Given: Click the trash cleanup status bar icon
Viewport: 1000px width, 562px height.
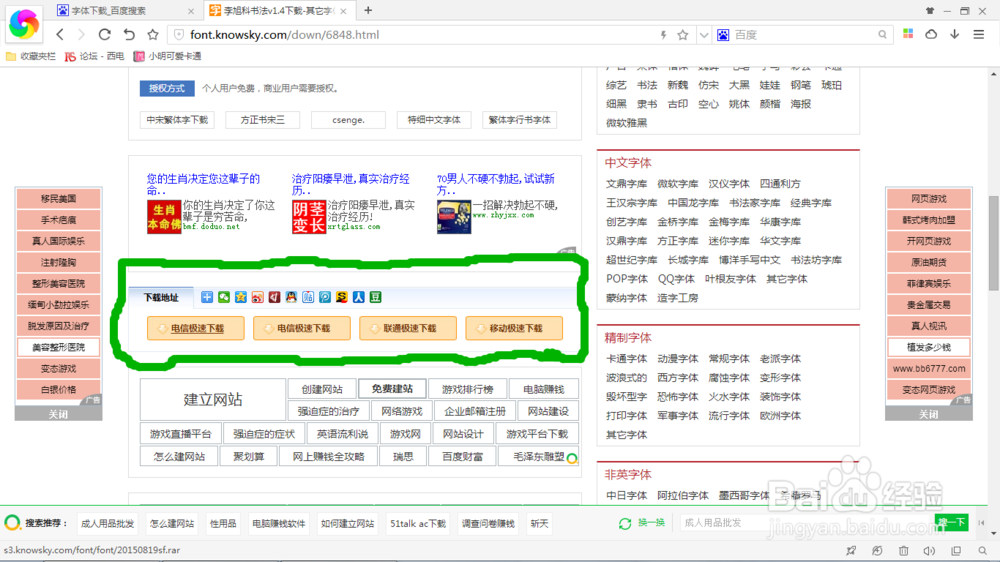Looking at the screenshot, I should tap(904, 551).
